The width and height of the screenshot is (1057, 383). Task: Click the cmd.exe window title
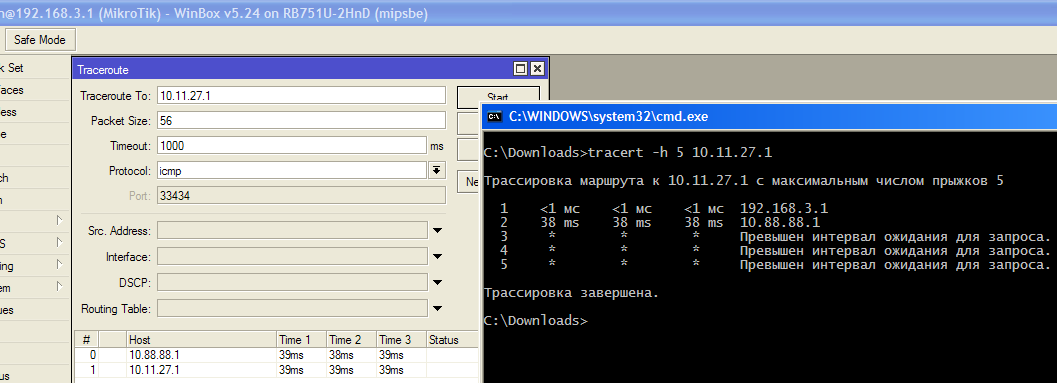(x=608, y=117)
